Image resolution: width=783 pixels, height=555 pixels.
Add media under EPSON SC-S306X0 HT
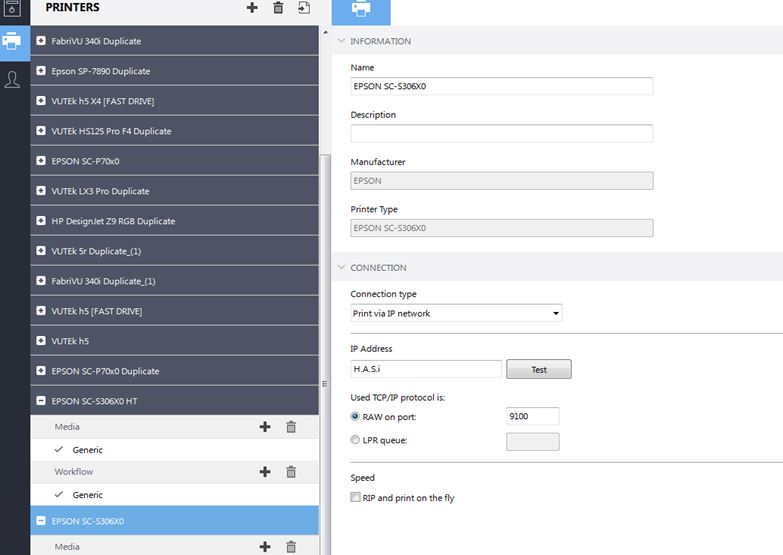tap(265, 427)
